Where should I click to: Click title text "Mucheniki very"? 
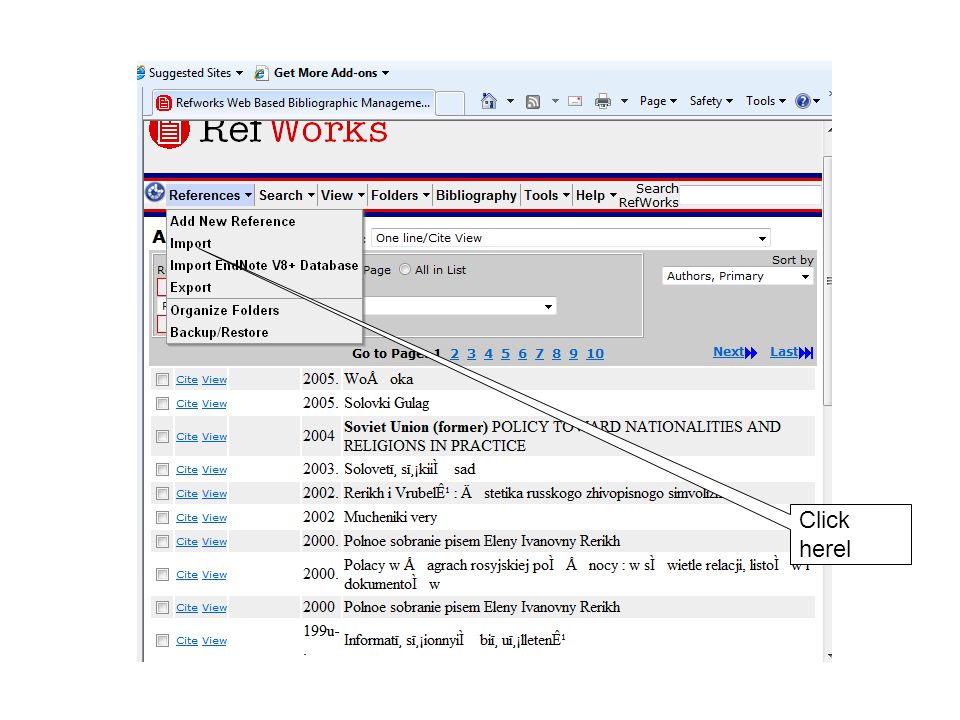[x=390, y=517]
